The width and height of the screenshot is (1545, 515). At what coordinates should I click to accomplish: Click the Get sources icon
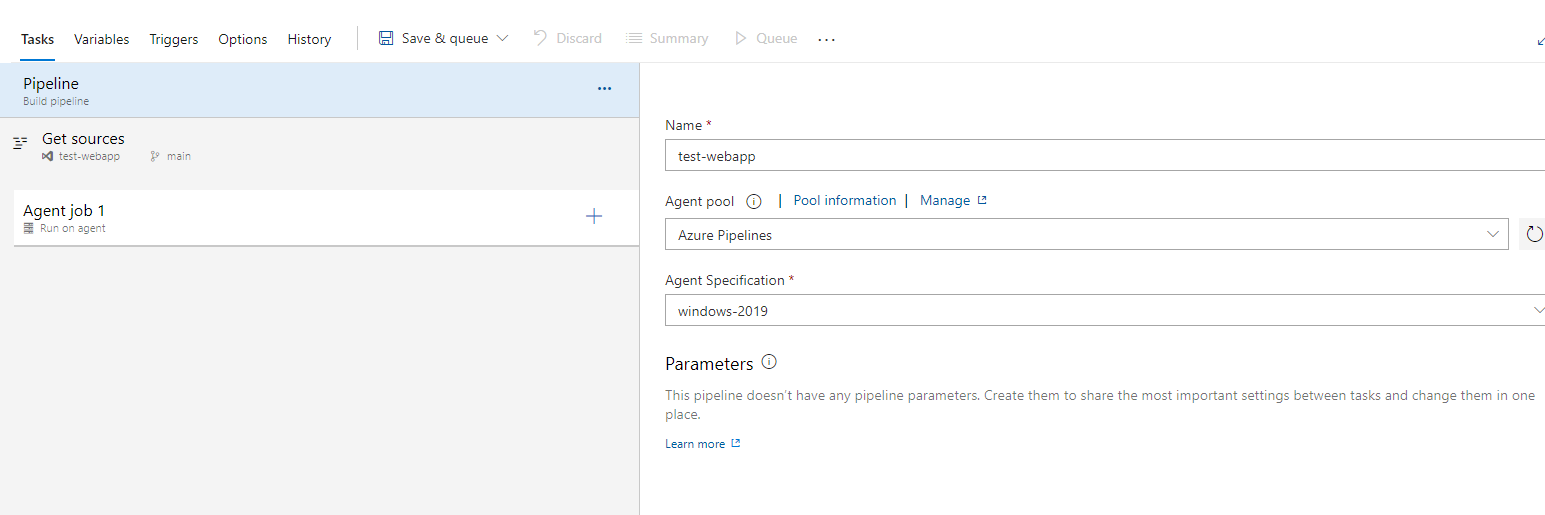tap(20, 144)
